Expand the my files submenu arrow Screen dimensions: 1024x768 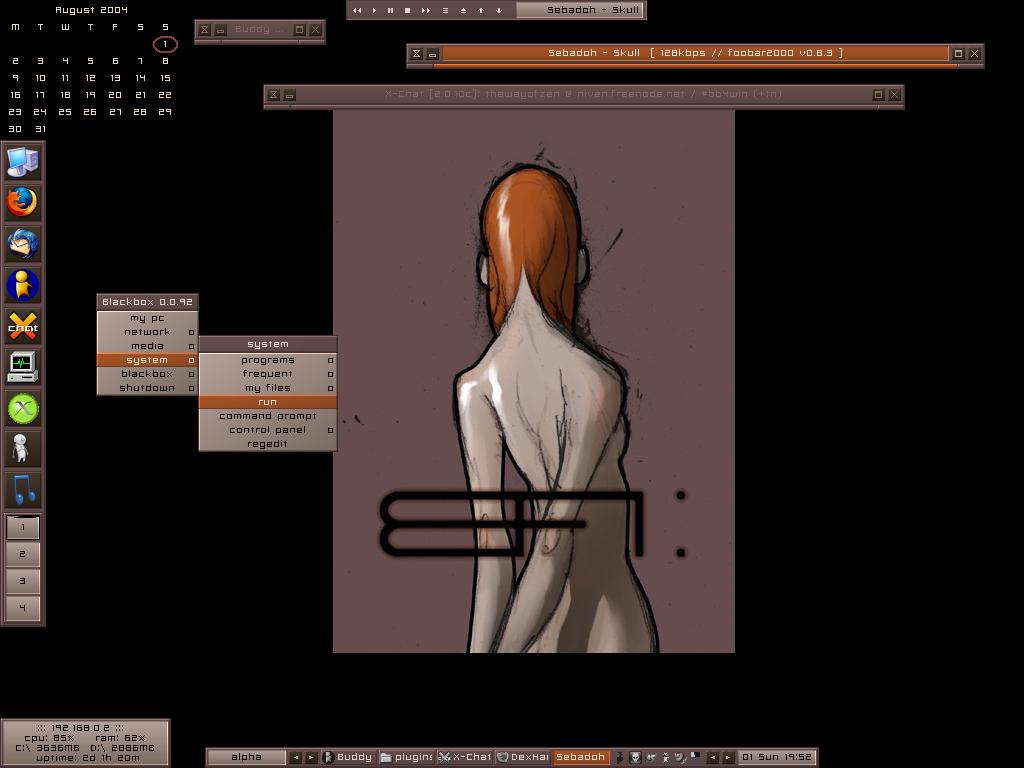point(330,388)
